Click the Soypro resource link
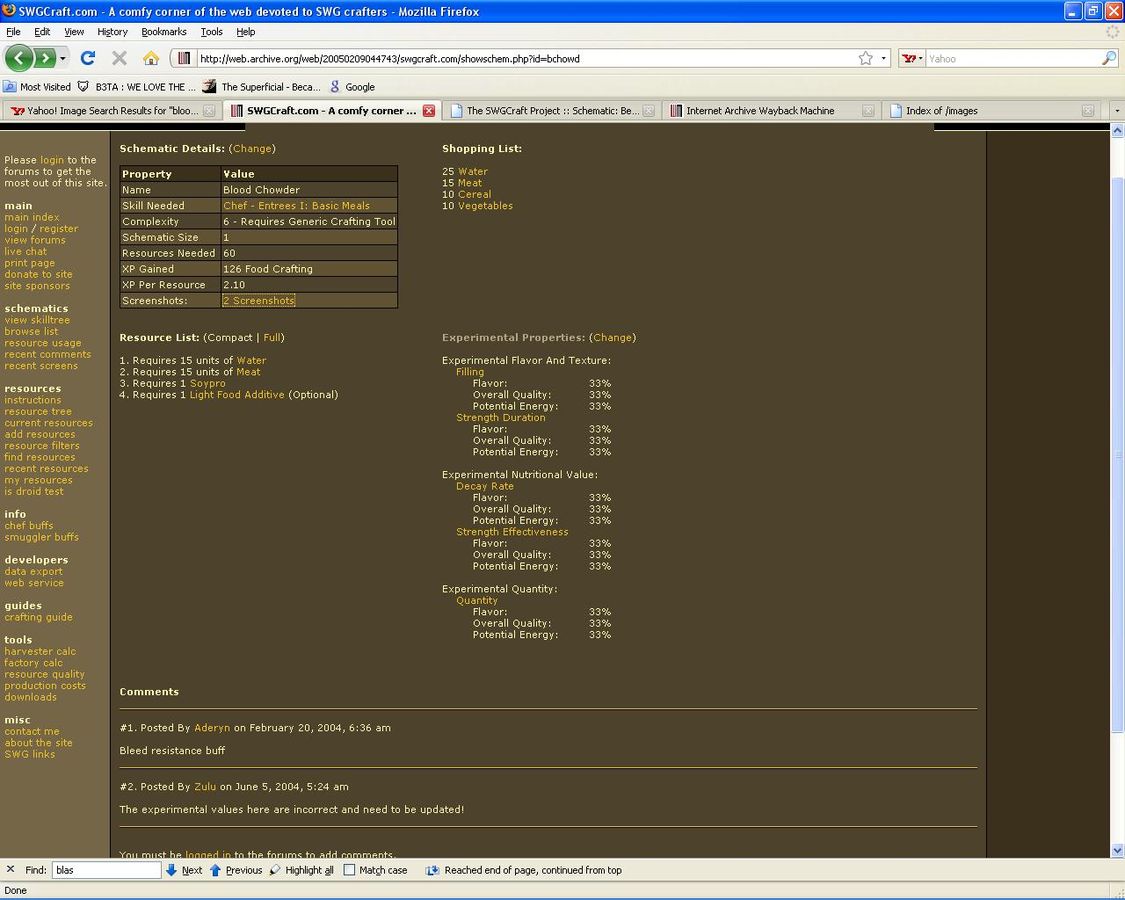Image resolution: width=1125 pixels, height=900 pixels. 207,383
